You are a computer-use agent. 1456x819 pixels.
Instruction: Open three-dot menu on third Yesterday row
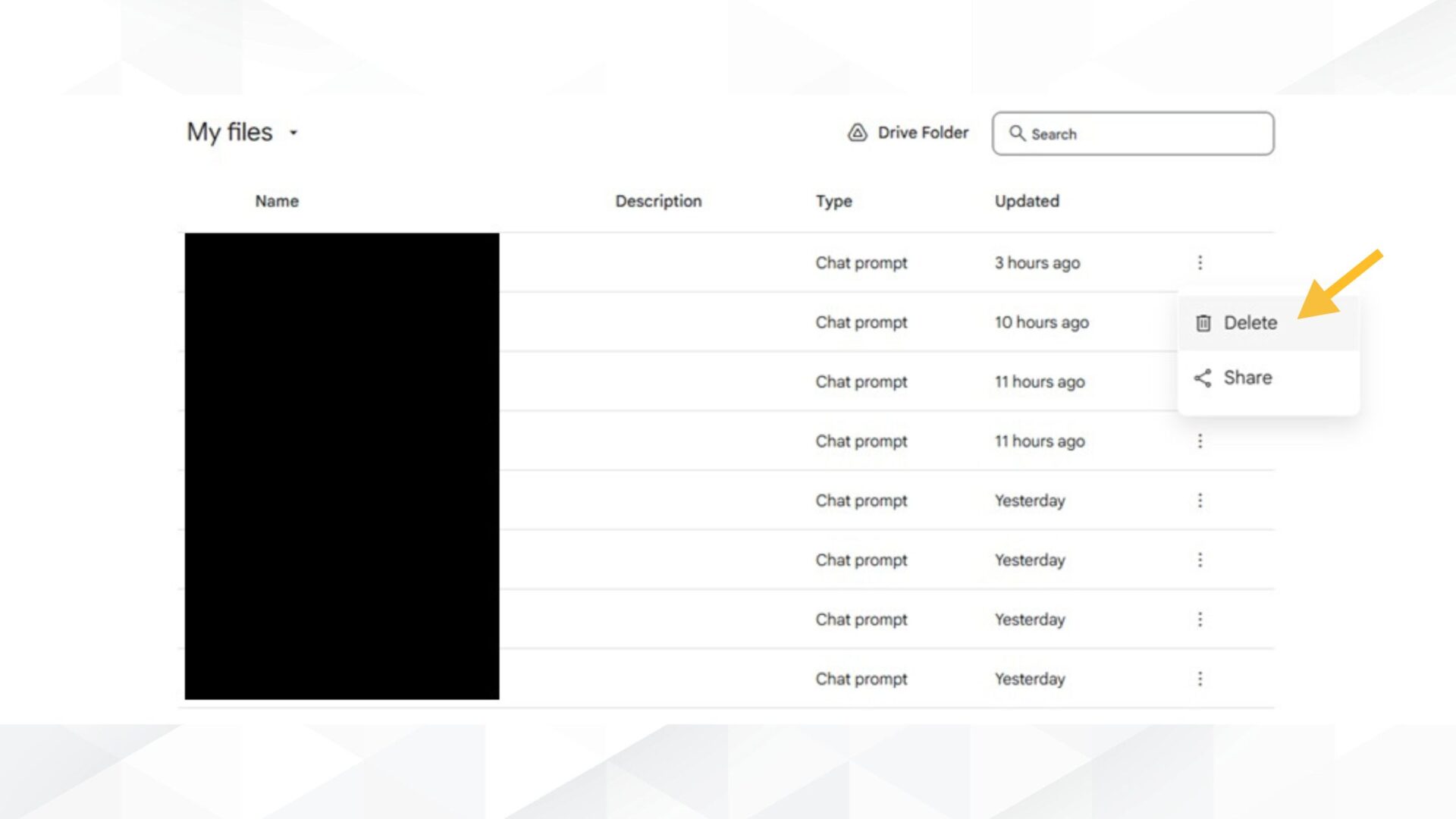(1200, 620)
